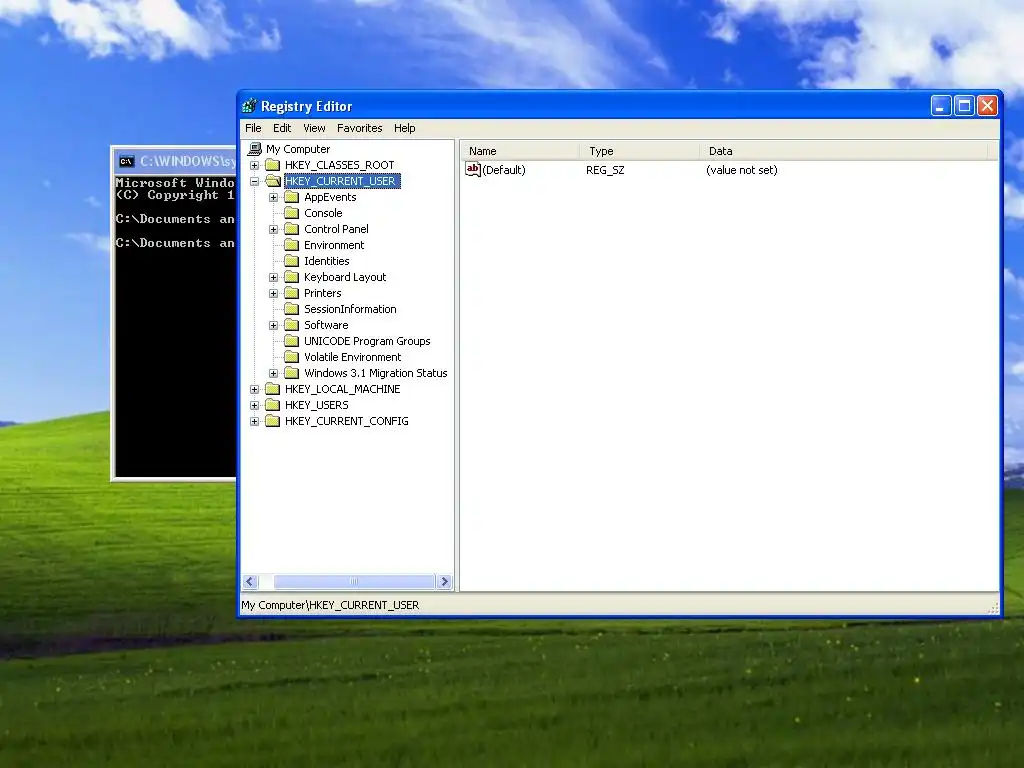Viewport: 1024px width, 768px height.
Task: Click the Environment folder icon
Action: click(292, 246)
